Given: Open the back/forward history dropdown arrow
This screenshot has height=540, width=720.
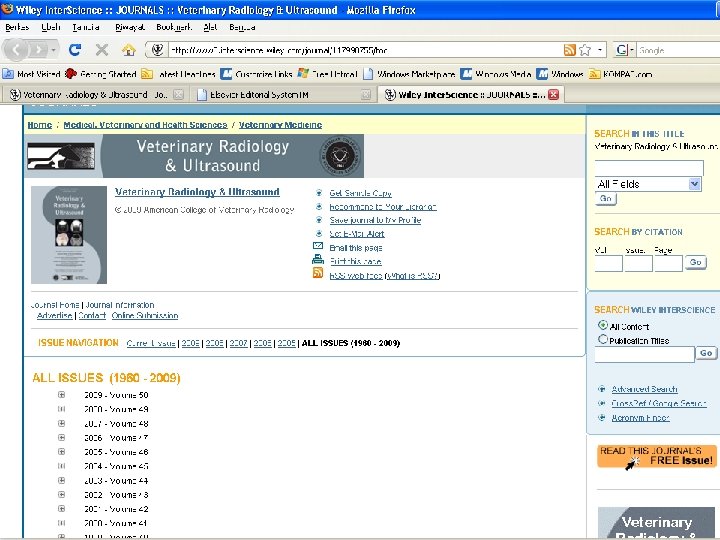Looking at the screenshot, I should click(x=54, y=49).
